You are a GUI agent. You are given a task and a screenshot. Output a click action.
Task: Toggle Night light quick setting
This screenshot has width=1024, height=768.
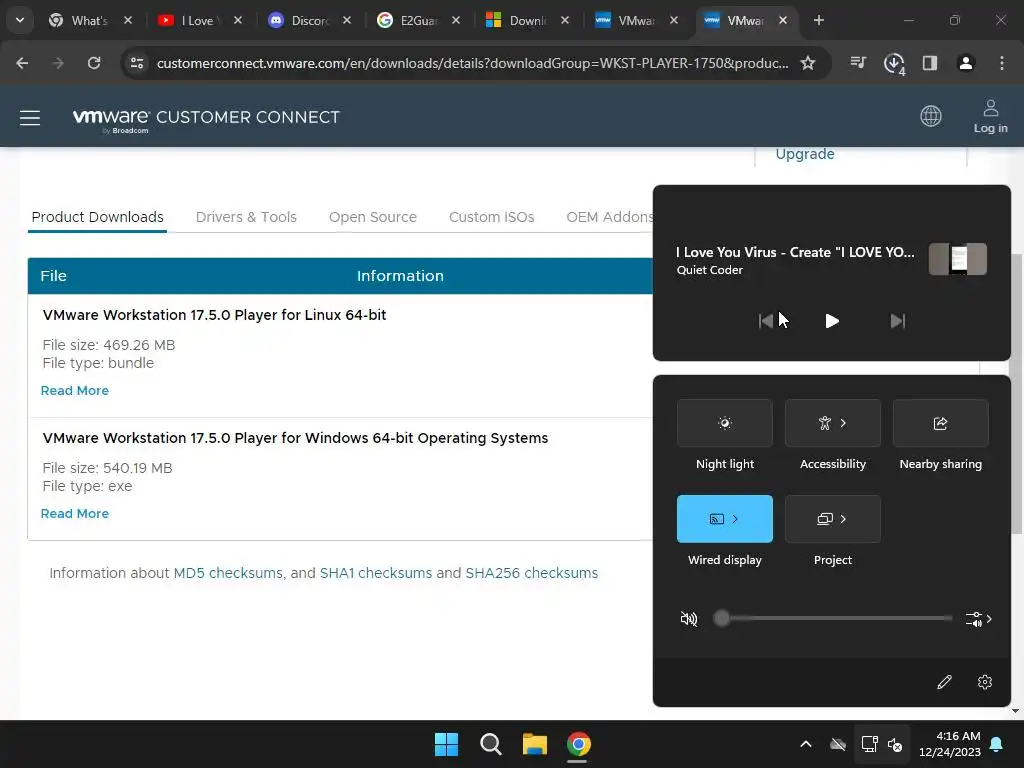[725, 423]
